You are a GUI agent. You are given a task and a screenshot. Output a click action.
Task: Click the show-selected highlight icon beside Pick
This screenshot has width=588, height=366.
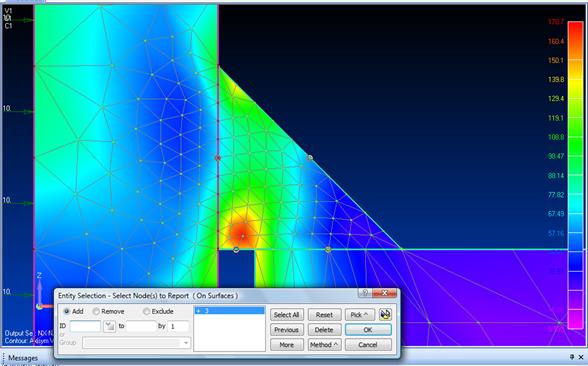385,314
